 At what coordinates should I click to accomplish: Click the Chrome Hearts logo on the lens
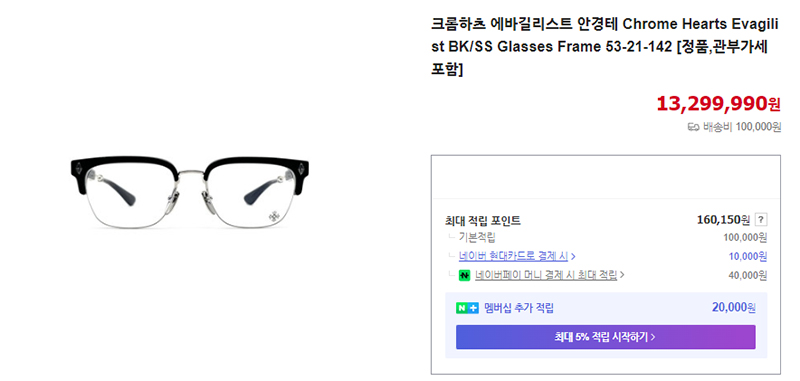click(x=274, y=214)
